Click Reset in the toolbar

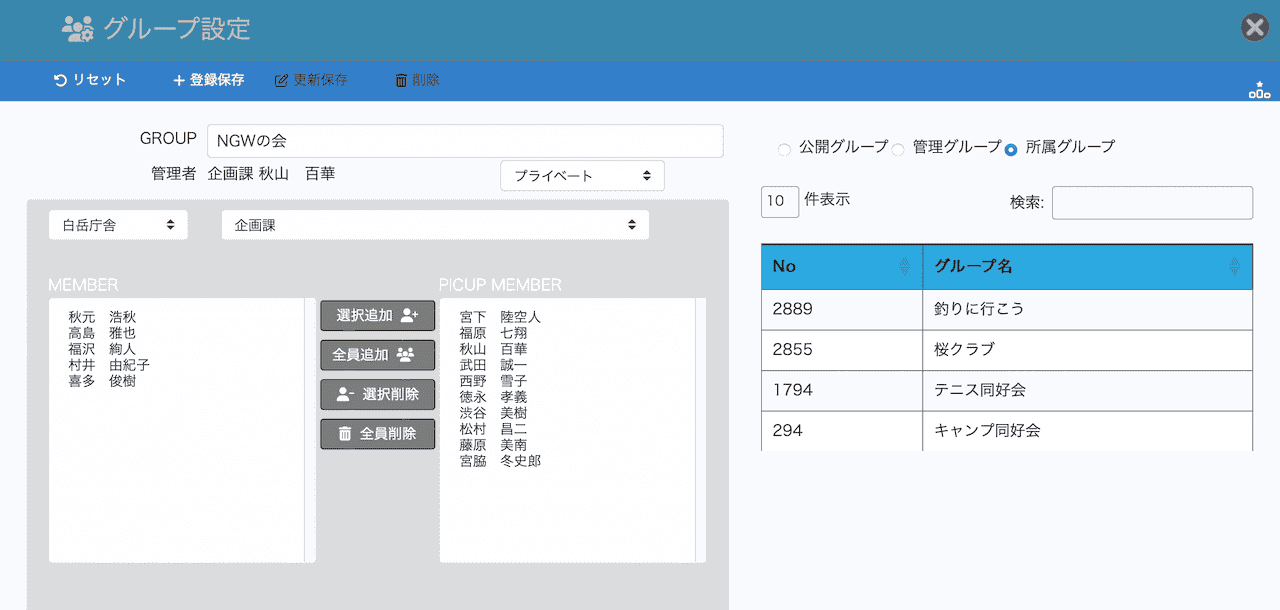click(90, 80)
